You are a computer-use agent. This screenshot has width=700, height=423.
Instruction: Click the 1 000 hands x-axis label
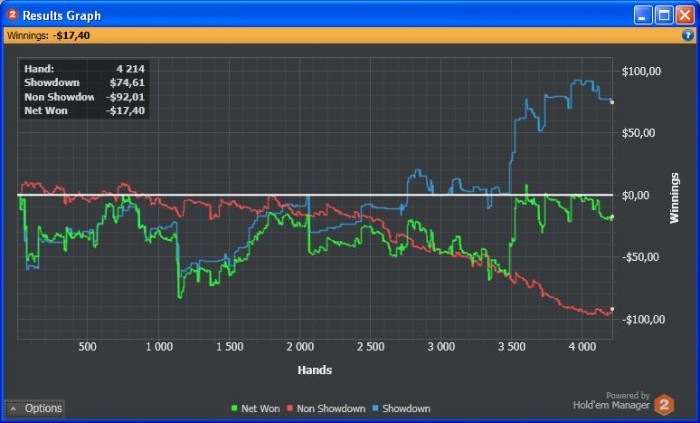coord(159,347)
